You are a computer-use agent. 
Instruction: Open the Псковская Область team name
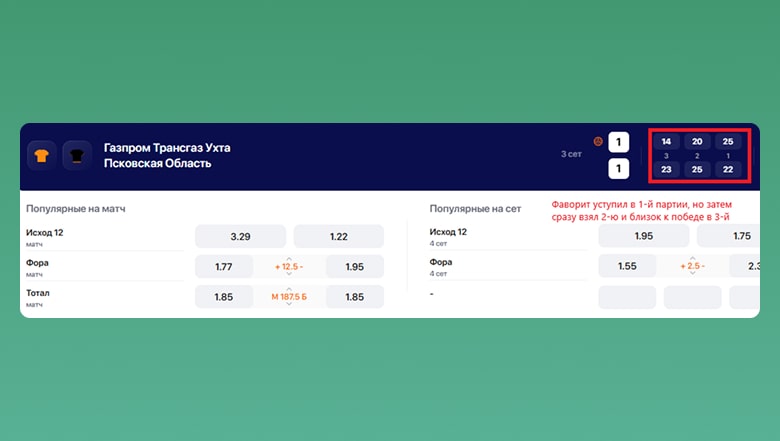(x=158, y=163)
